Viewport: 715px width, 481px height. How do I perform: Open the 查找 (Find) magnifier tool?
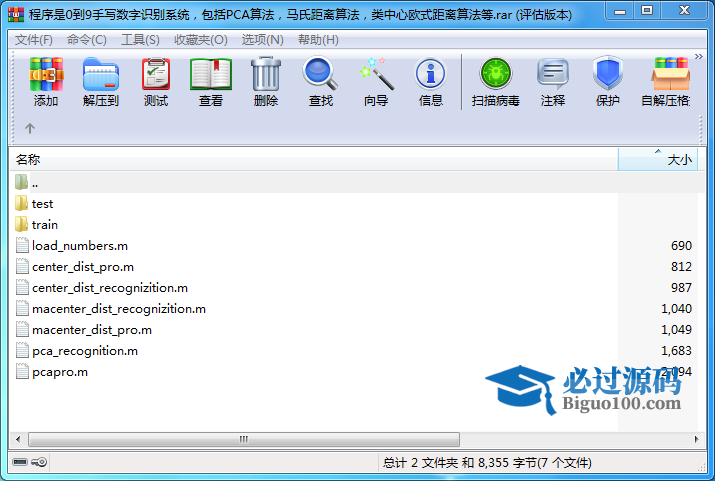321,82
